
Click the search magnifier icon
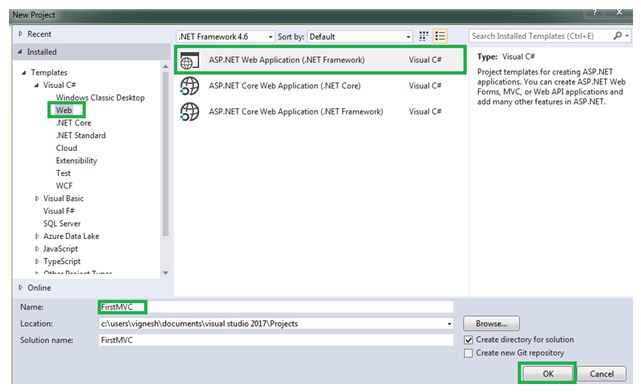618,36
